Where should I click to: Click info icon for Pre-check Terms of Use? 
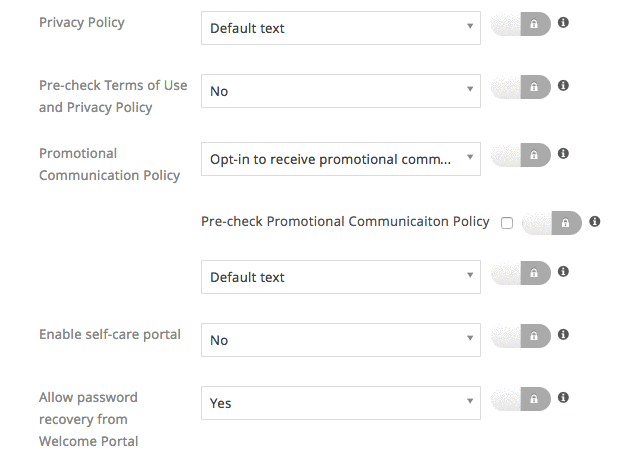(563, 86)
